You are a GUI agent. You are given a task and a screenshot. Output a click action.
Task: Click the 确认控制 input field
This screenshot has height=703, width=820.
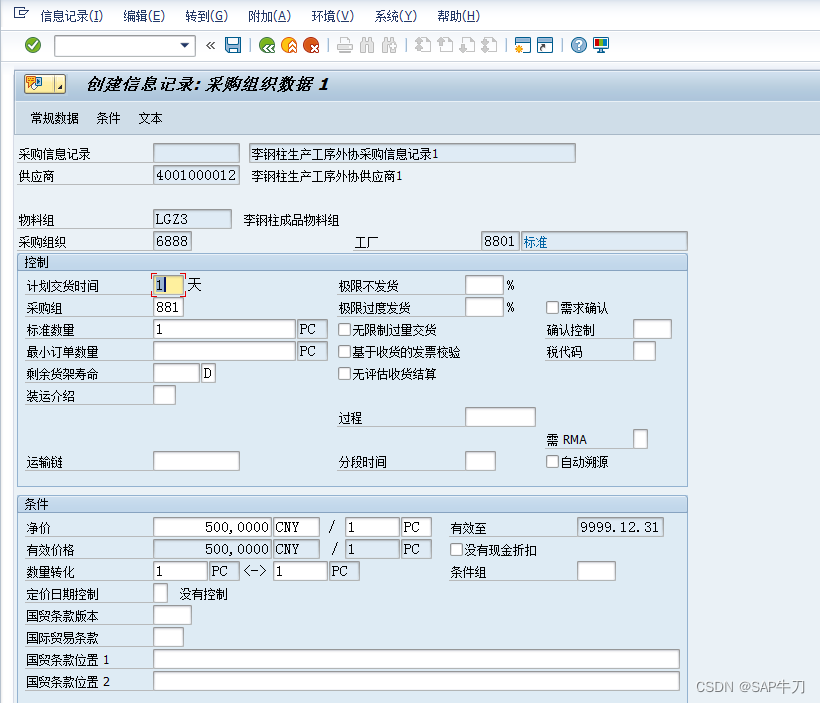(x=652, y=329)
